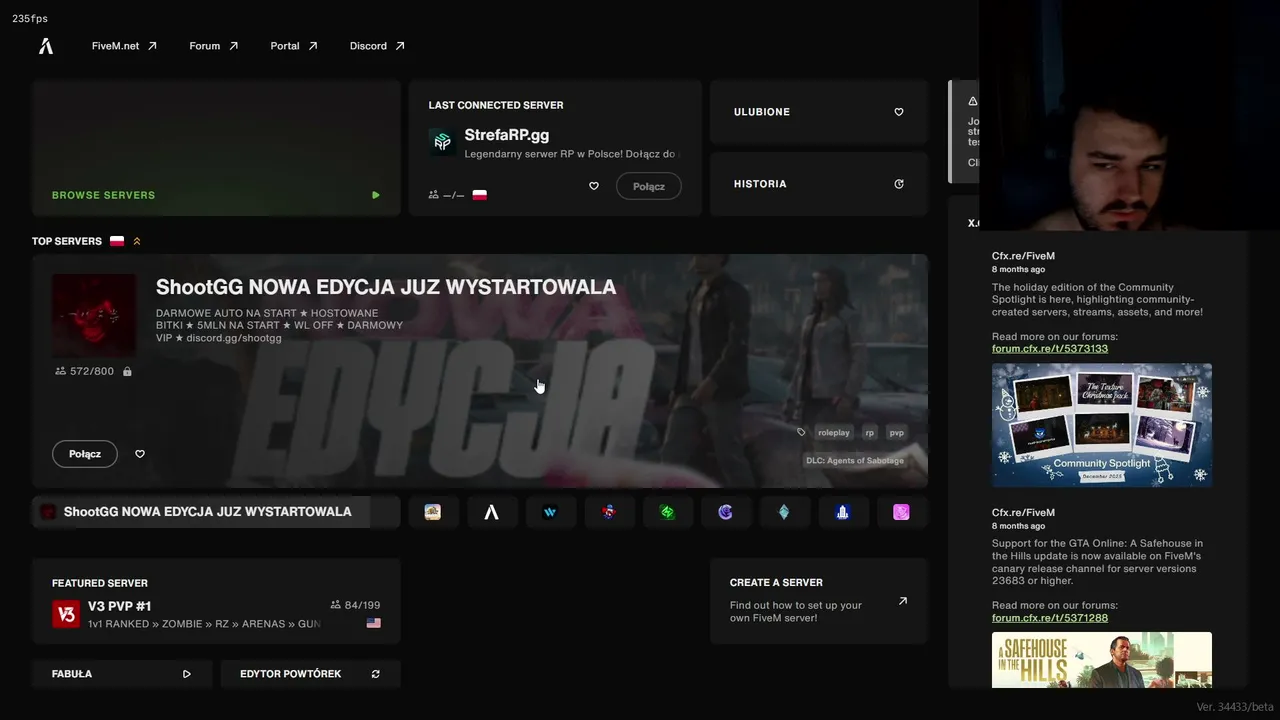Open forum.cfx.re/t/5371288 link
The width and height of the screenshot is (1280, 720).
click(1050, 618)
